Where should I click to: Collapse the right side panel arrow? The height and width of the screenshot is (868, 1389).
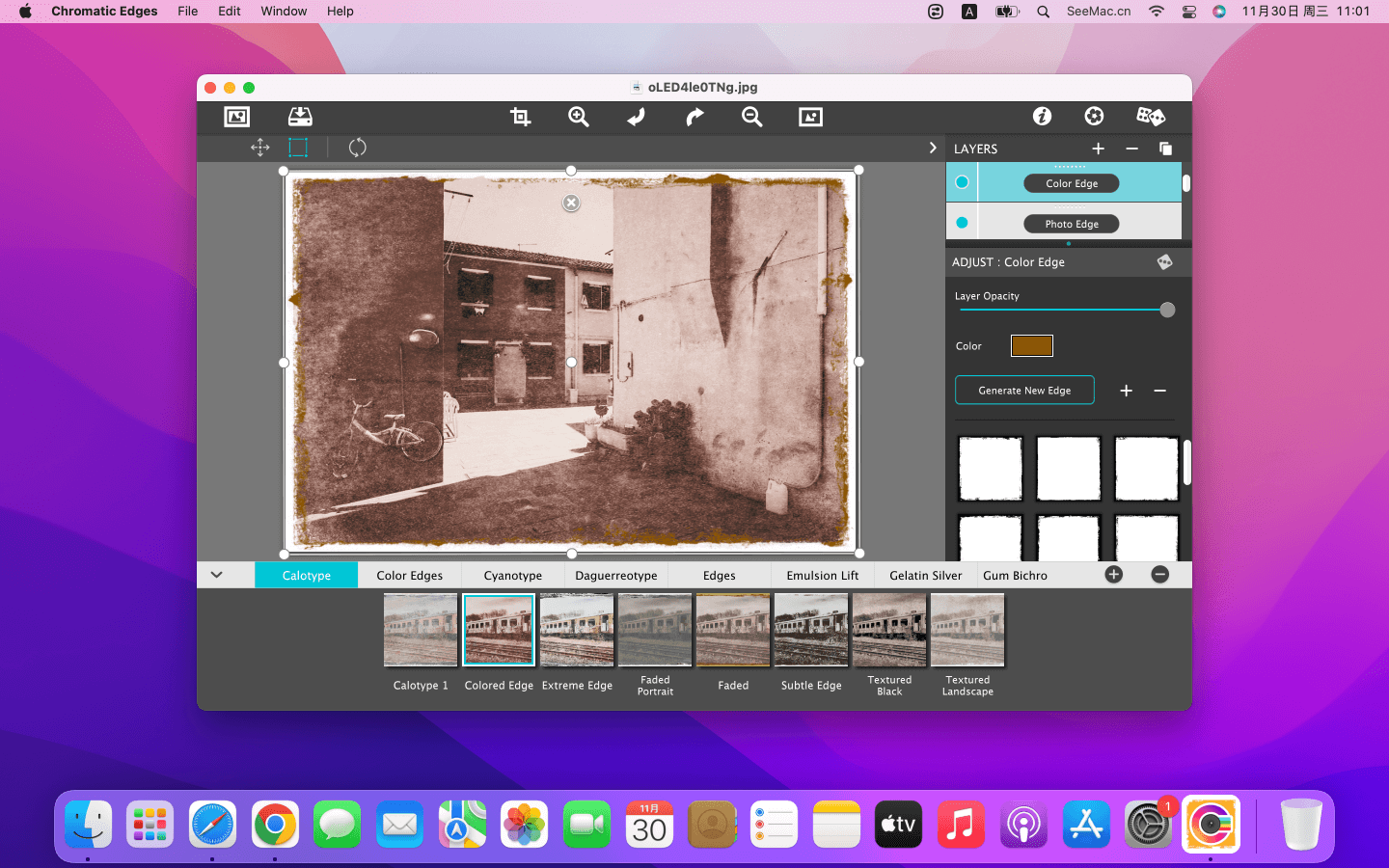tap(932, 148)
